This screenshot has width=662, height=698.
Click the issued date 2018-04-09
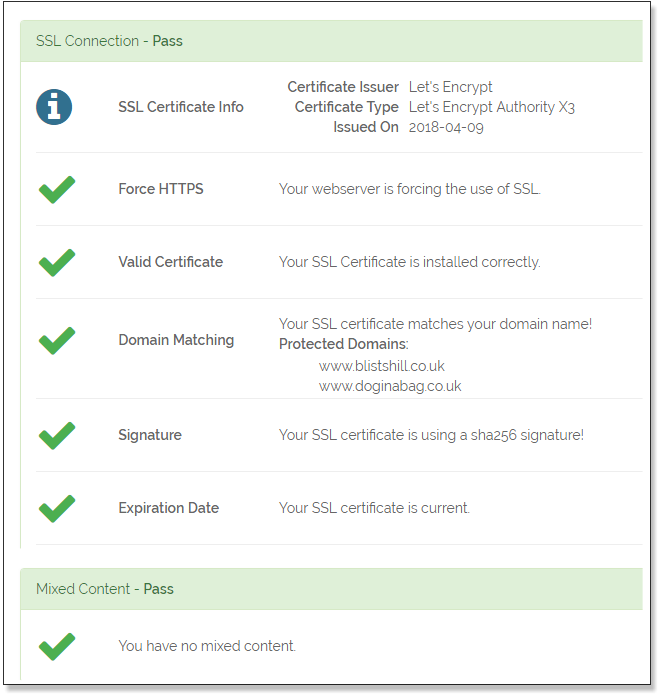coord(446,127)
